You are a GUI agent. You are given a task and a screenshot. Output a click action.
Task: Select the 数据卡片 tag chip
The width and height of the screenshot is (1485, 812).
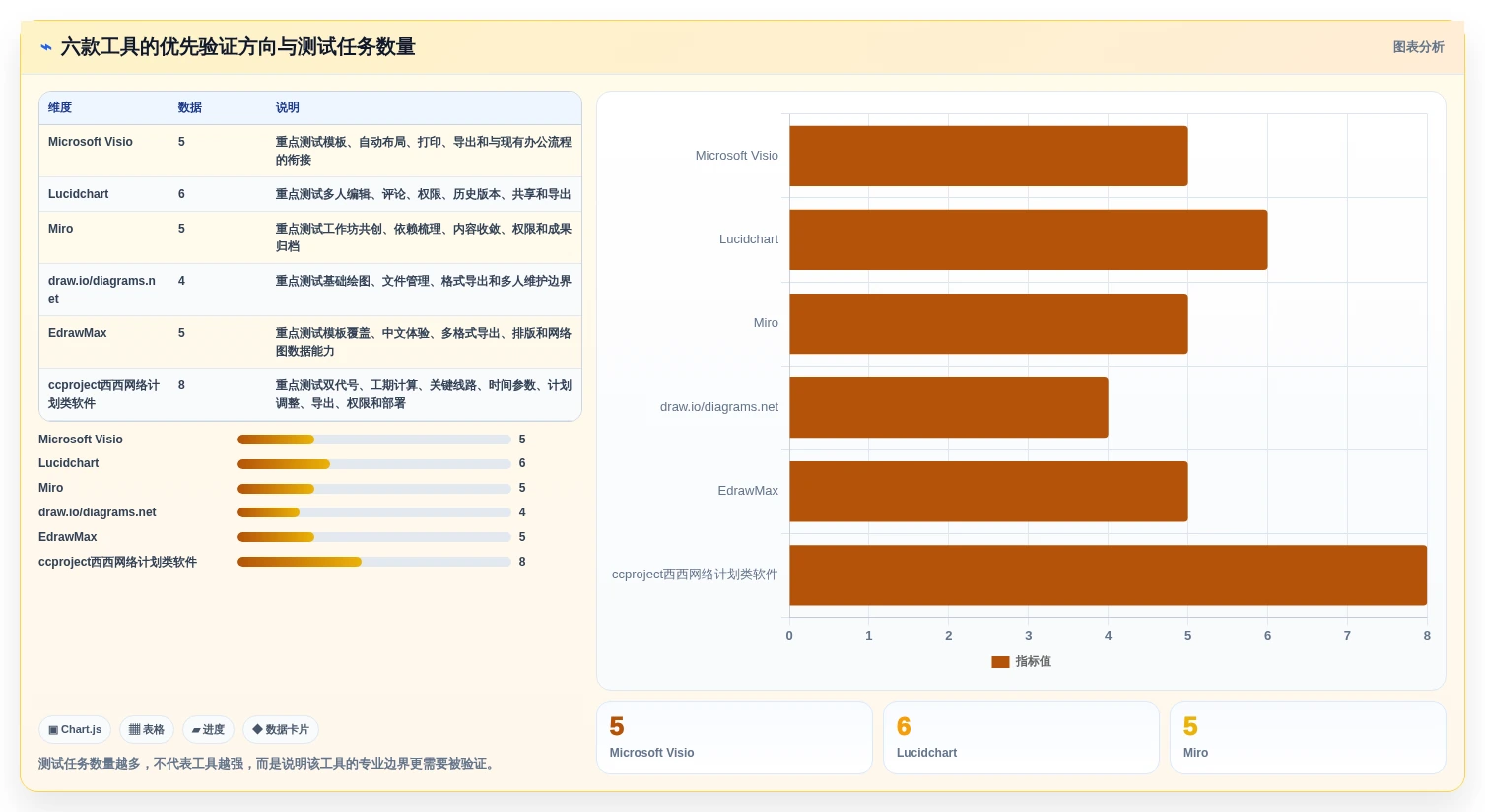tap(281, 730)
